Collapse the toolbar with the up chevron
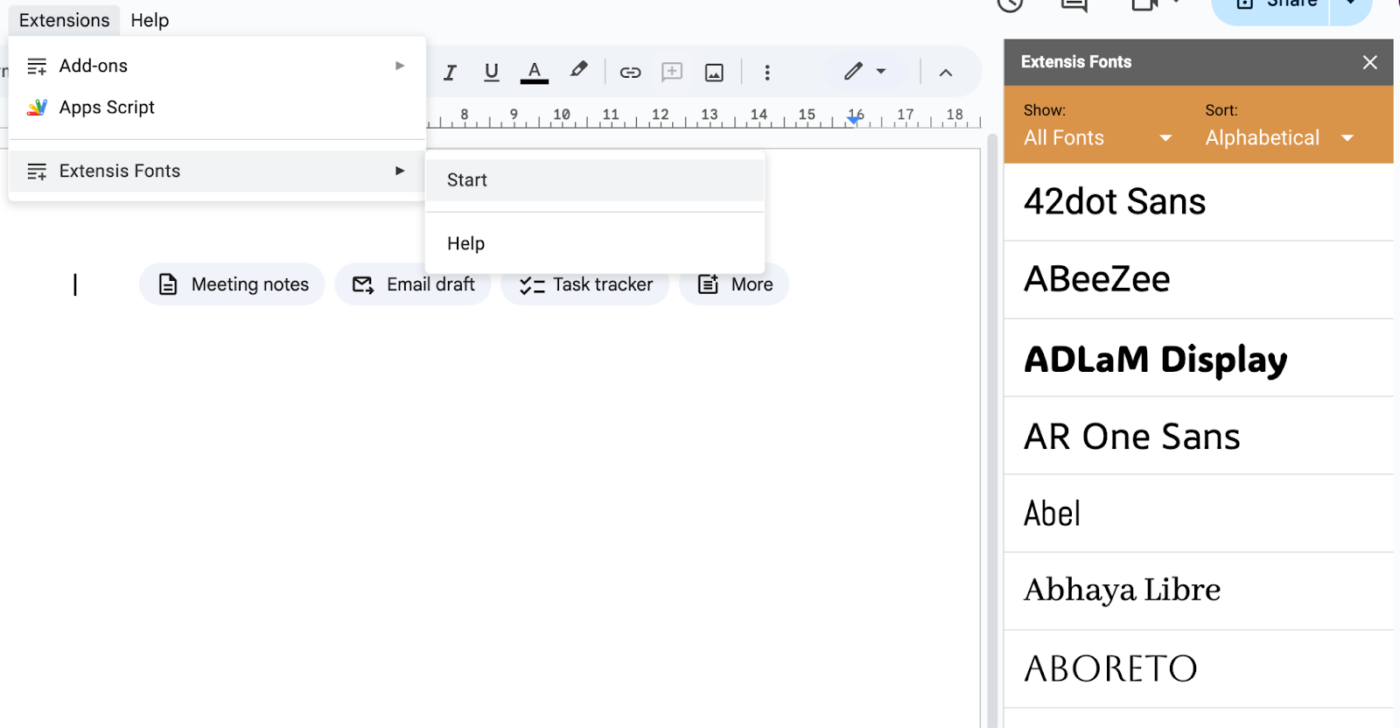The image size is (1400, 728). (945, 72)
